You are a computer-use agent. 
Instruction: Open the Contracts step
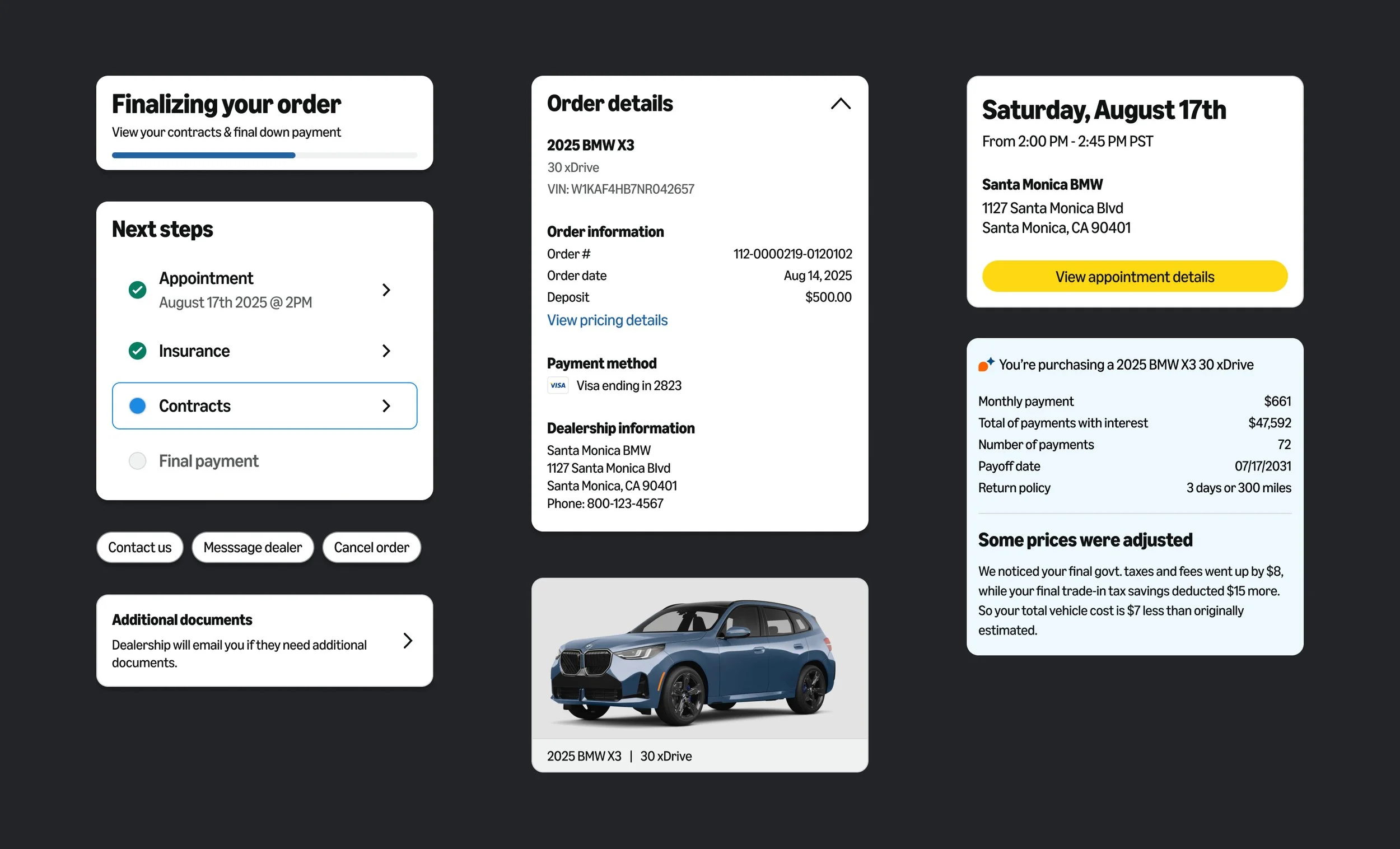pyautogui.click(x=264, y=406)
